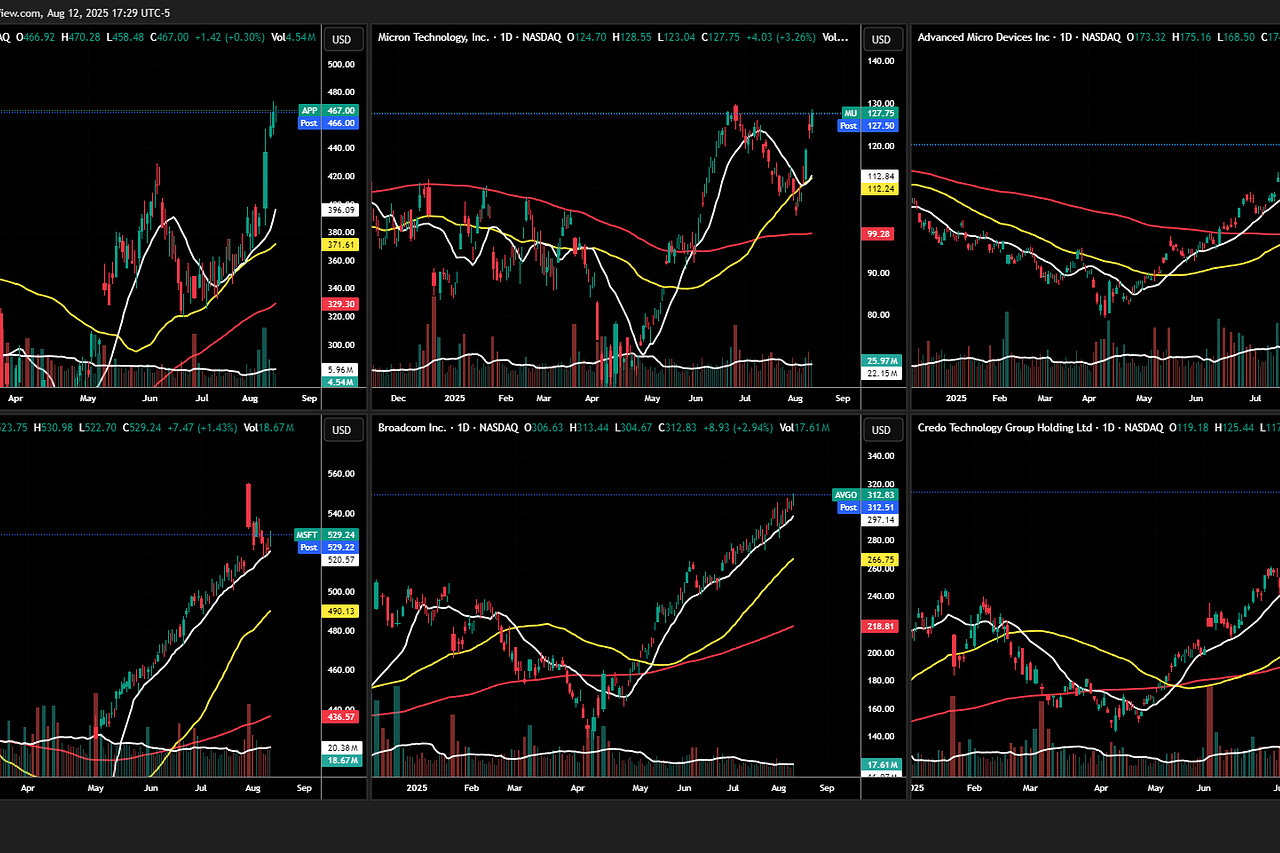Click the 140.00 price level on Micron axis
This screenshot has height=853, width=1280.
point(881,61)
